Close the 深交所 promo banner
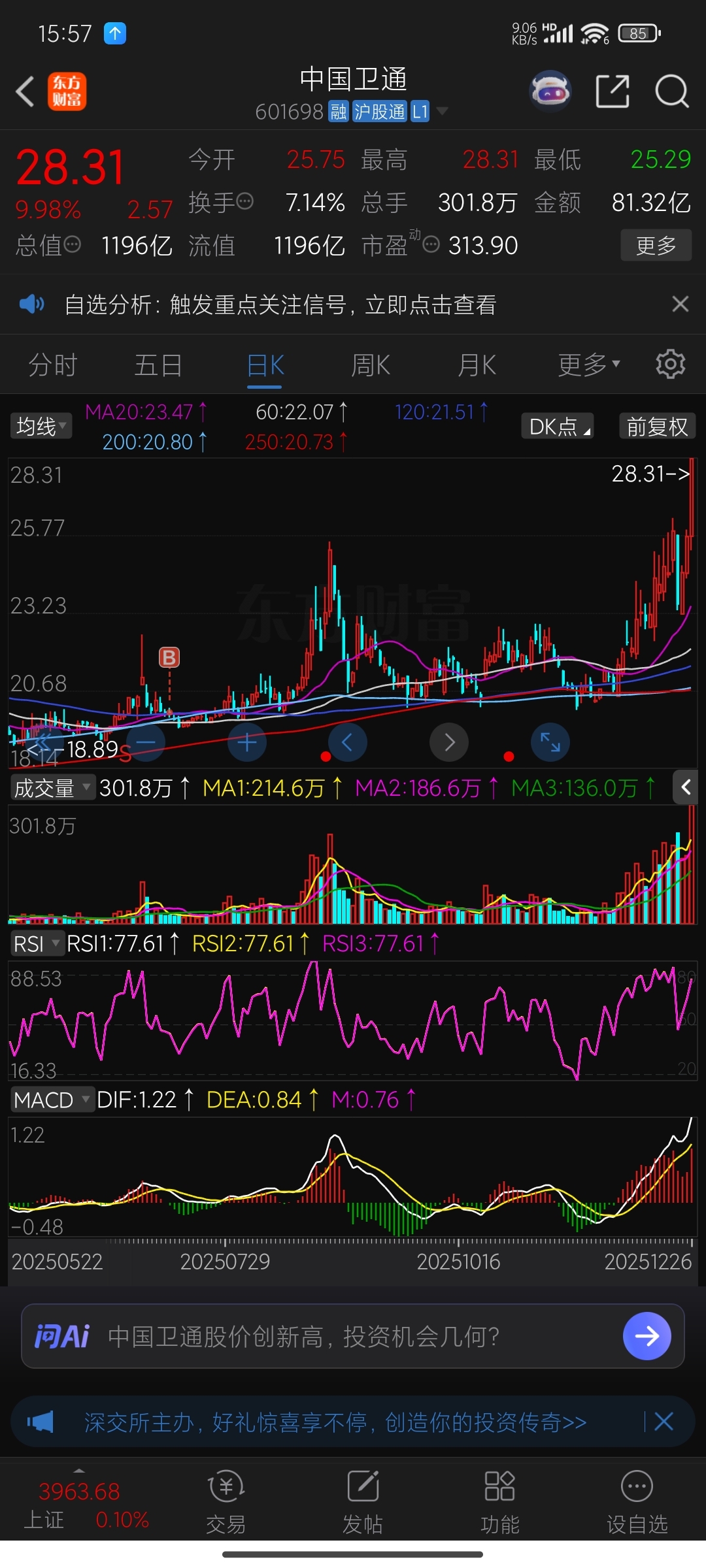This screenshot has width=706, height=1568. 664,1422
